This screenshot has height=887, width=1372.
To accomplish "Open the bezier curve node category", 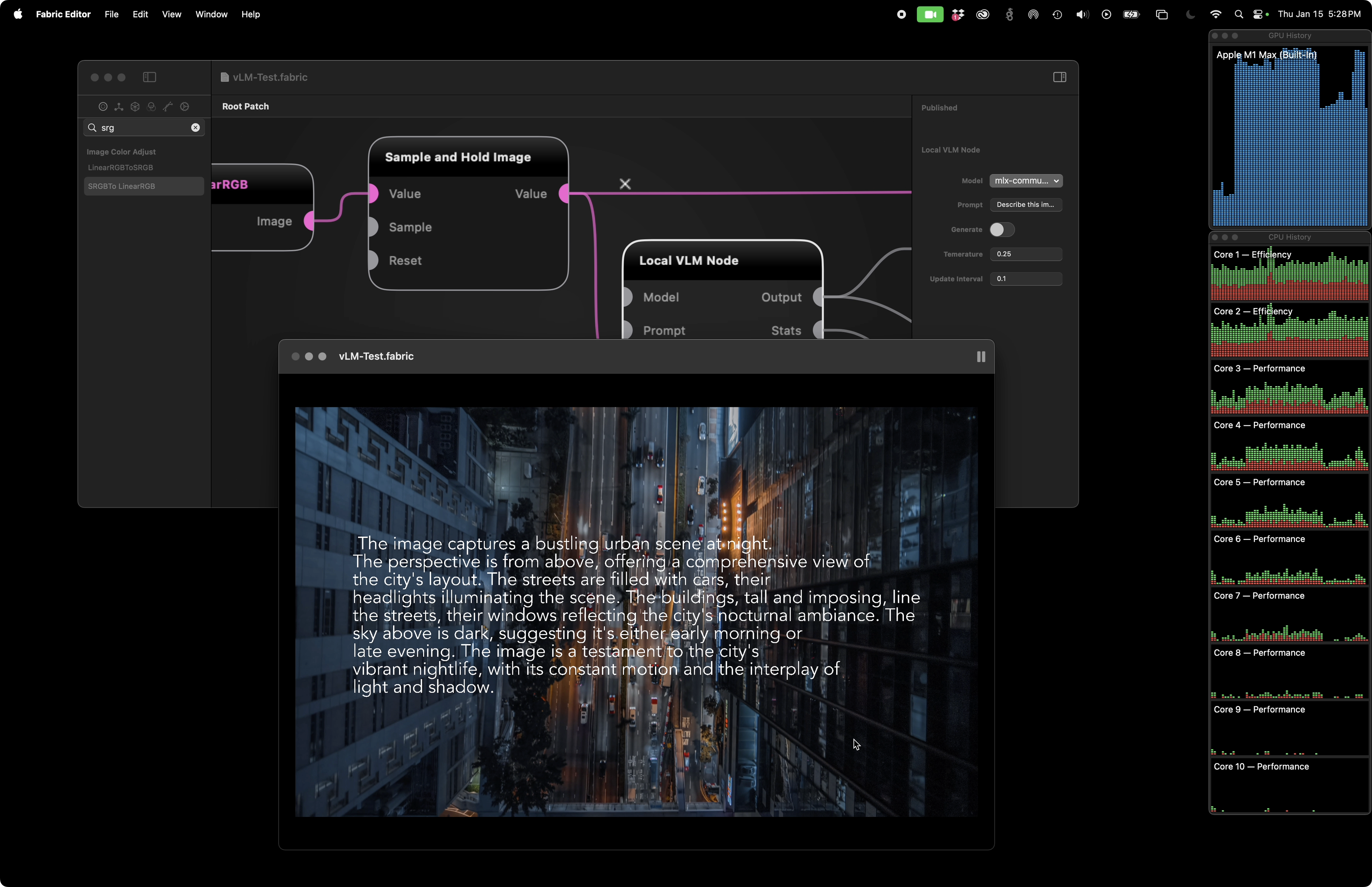I will pyautogui.click(x=168, y=107).
